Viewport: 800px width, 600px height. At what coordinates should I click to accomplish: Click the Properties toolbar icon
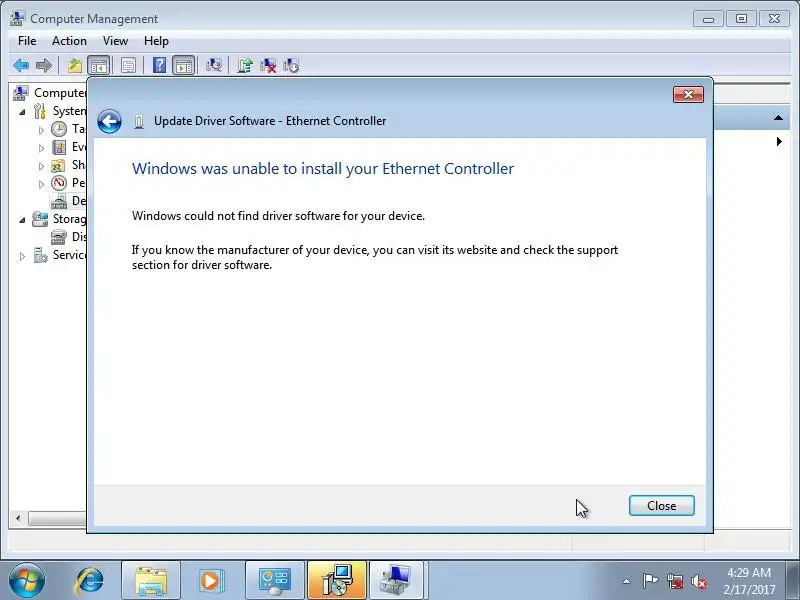129,65
